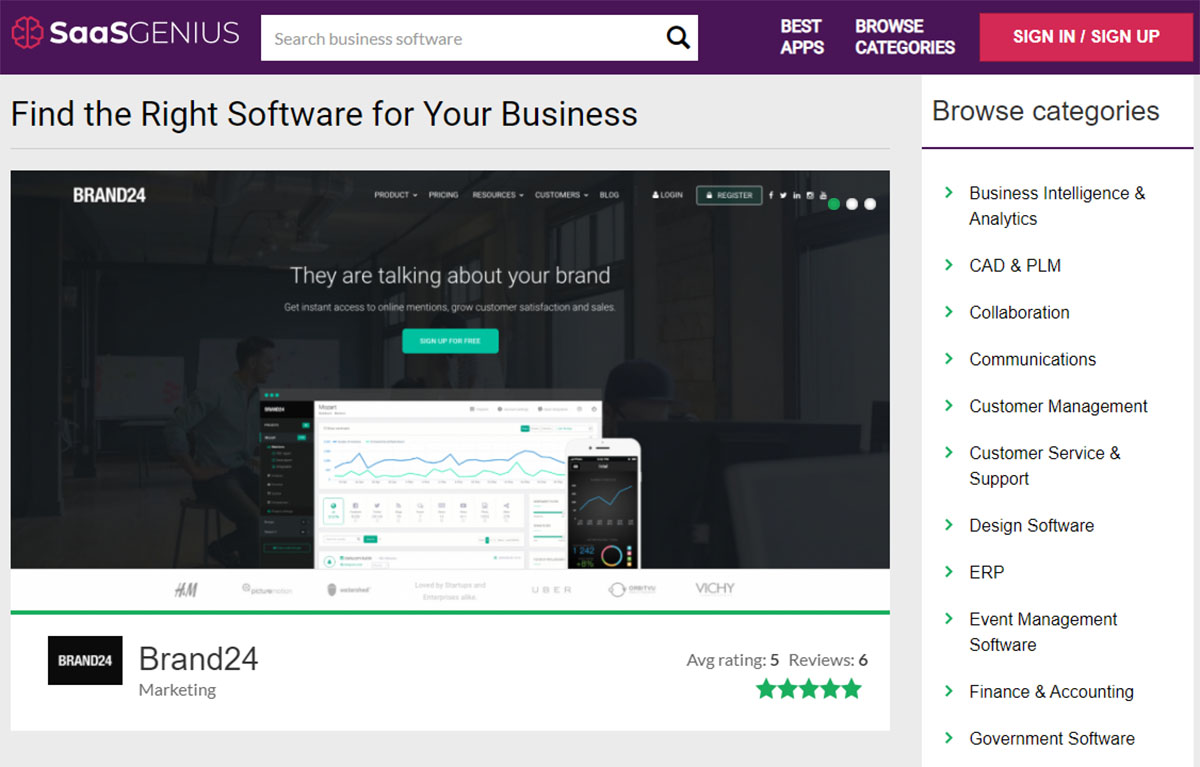The image size is (1200, 767).
Task: Click chevron beside Design Software
Action: point(949,524)
